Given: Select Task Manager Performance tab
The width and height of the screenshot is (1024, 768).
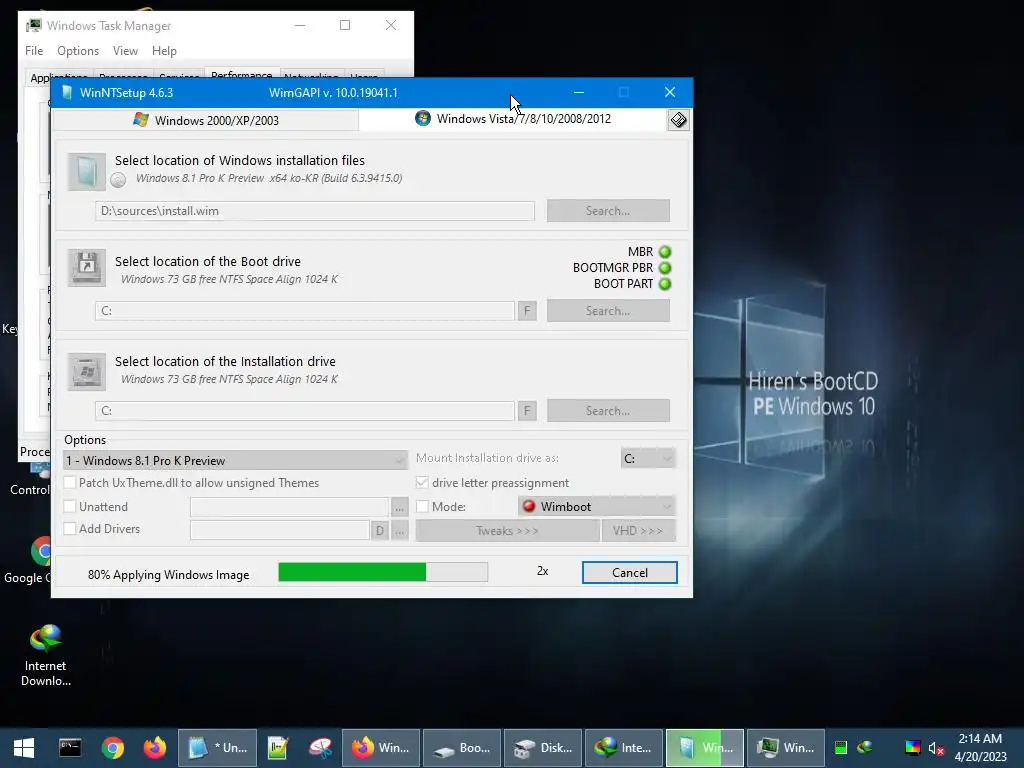Looking at the screenshot, I should click(242, 74).
